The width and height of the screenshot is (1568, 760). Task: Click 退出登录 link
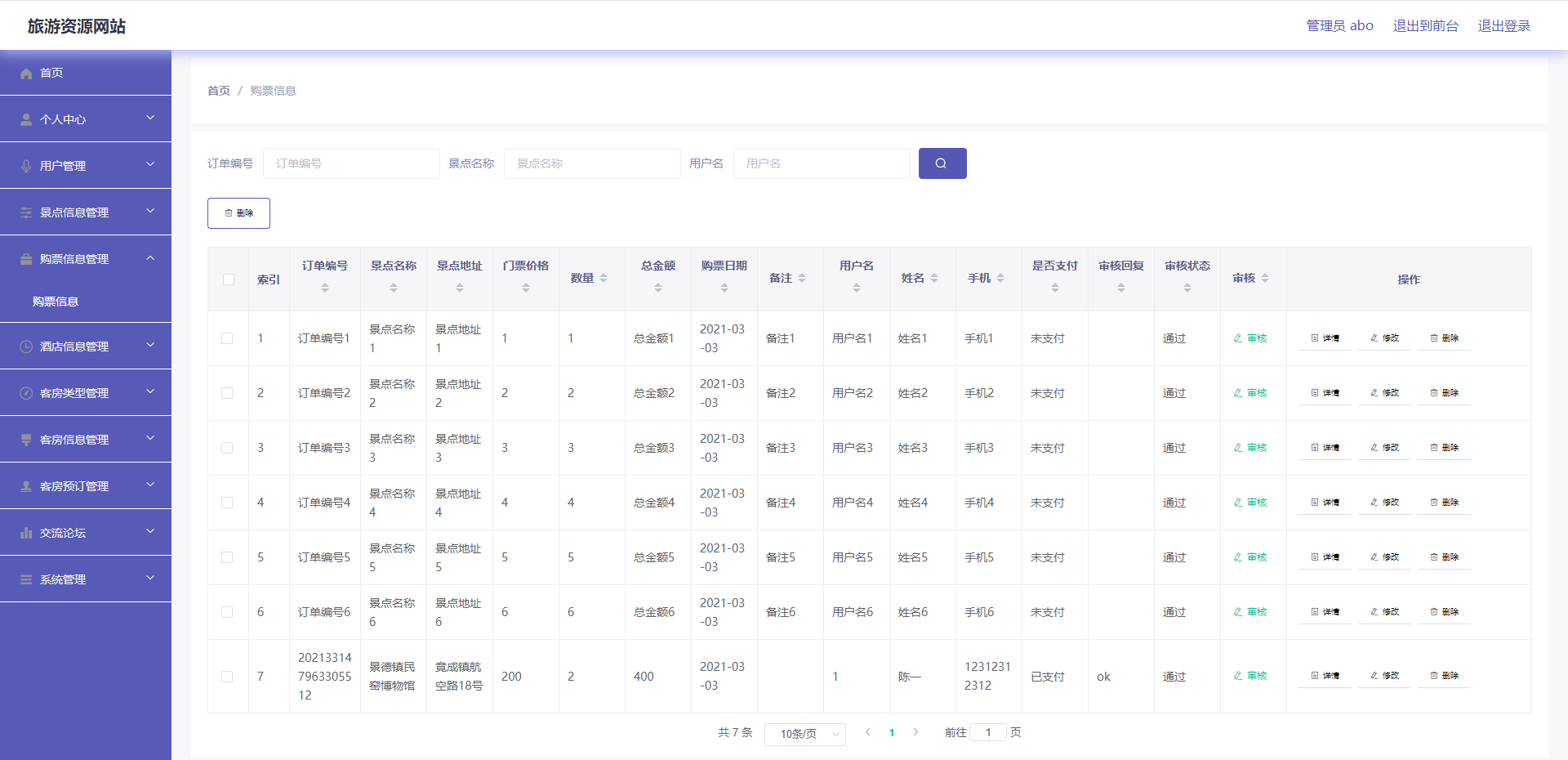[x=1503, y=26]
